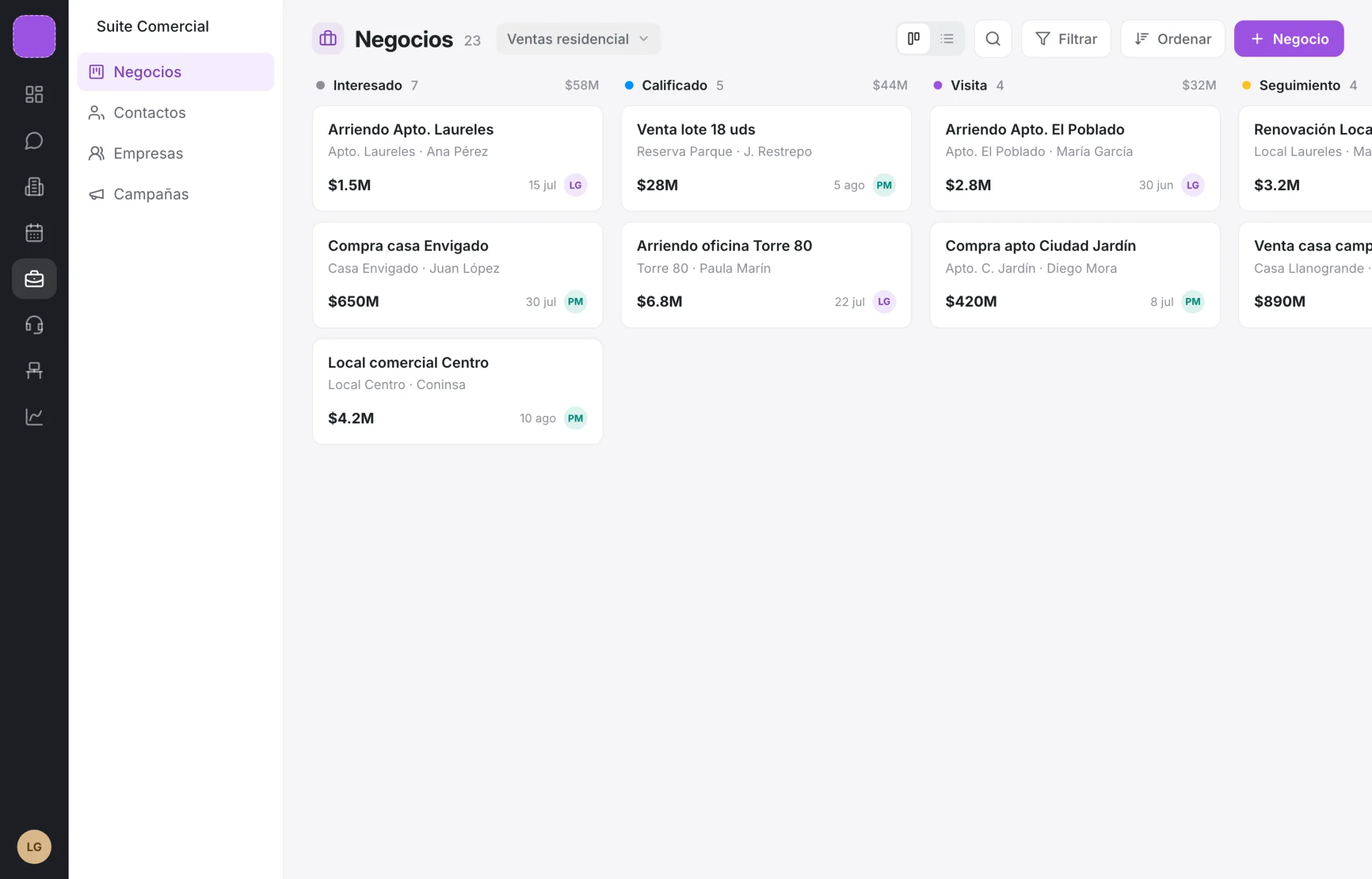Open the line chart analytics icon

(34, 417)
